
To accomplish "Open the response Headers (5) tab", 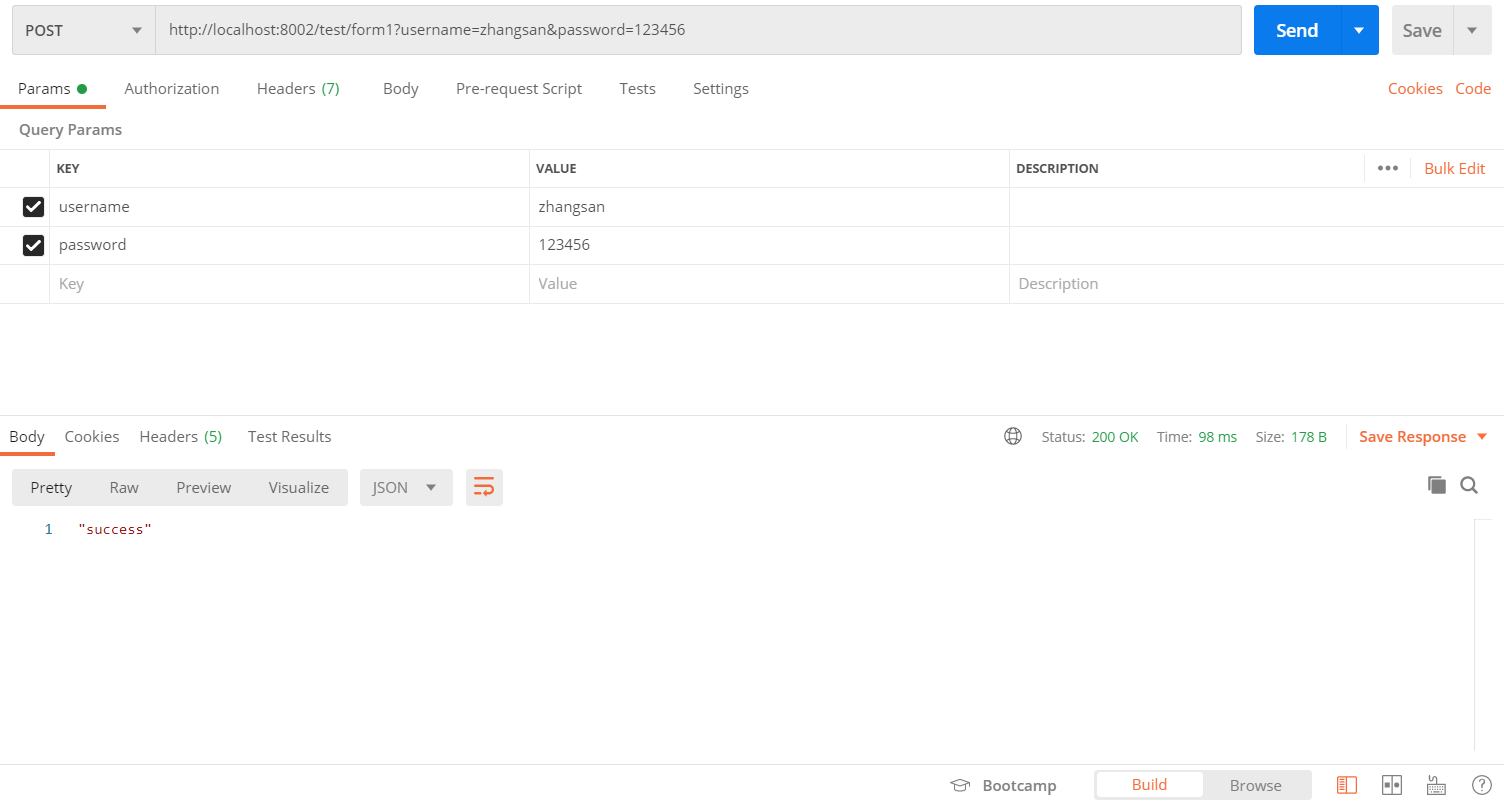I will tap(180, 436).
